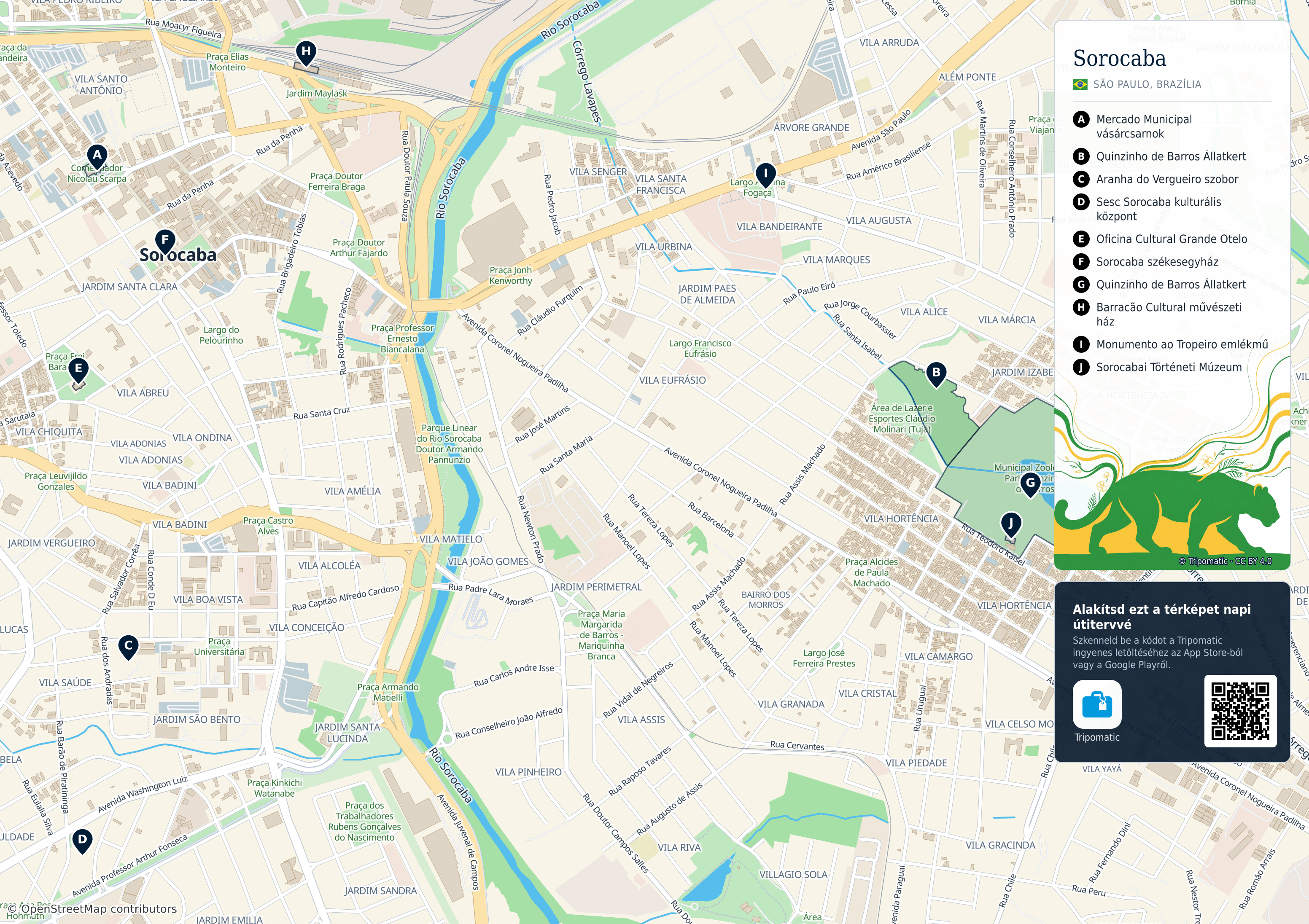Click JARDIM PERIMETRAL label
1309x924 pixels.
point(596,587)
